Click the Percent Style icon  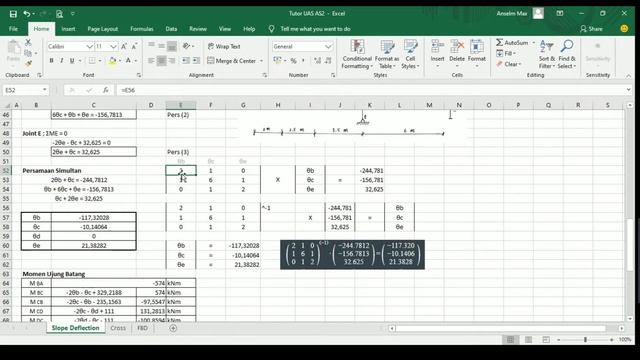coord(293,61)
